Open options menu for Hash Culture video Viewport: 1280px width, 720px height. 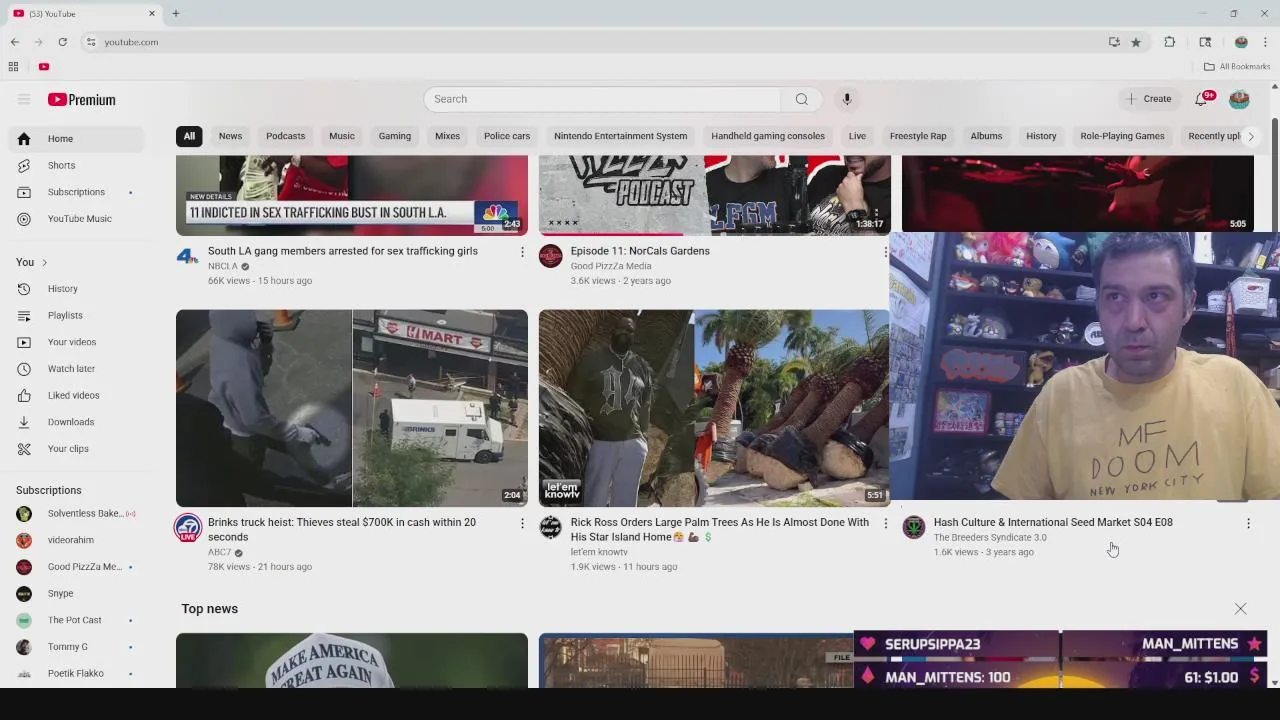tap(1248, 523)
